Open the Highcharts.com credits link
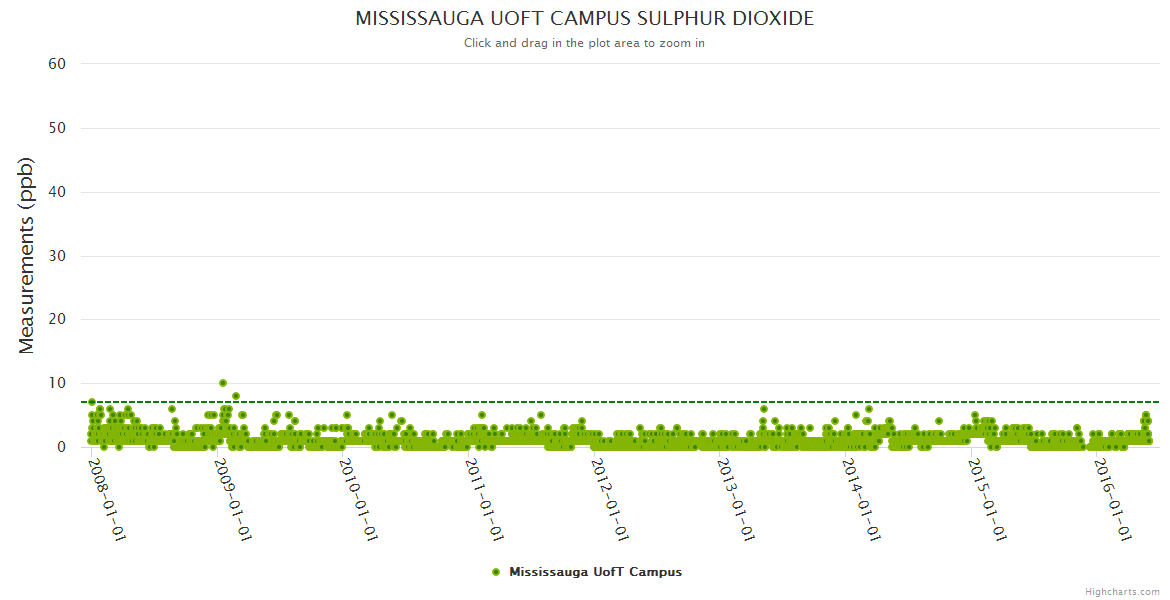Screen dimensions: 1170x600 tap(1122, 591)
